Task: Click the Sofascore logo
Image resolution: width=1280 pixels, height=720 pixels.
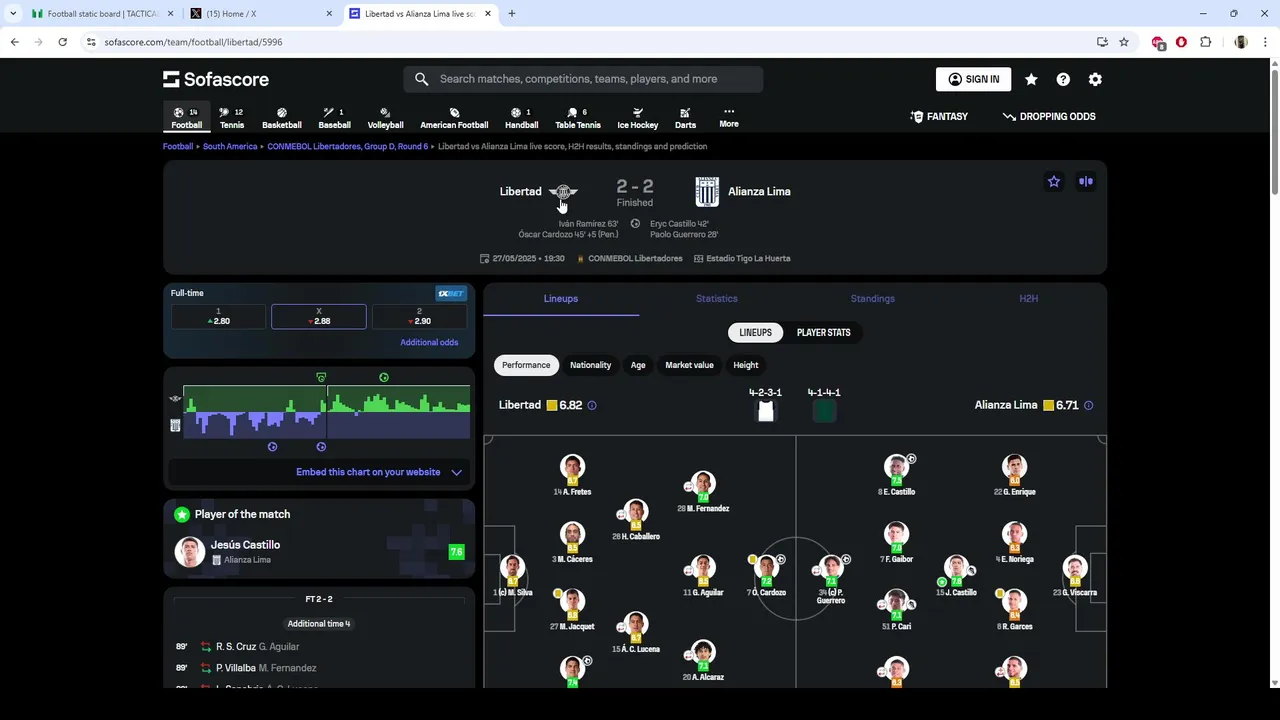Action: pyautogui.click(x=216, y=79)
